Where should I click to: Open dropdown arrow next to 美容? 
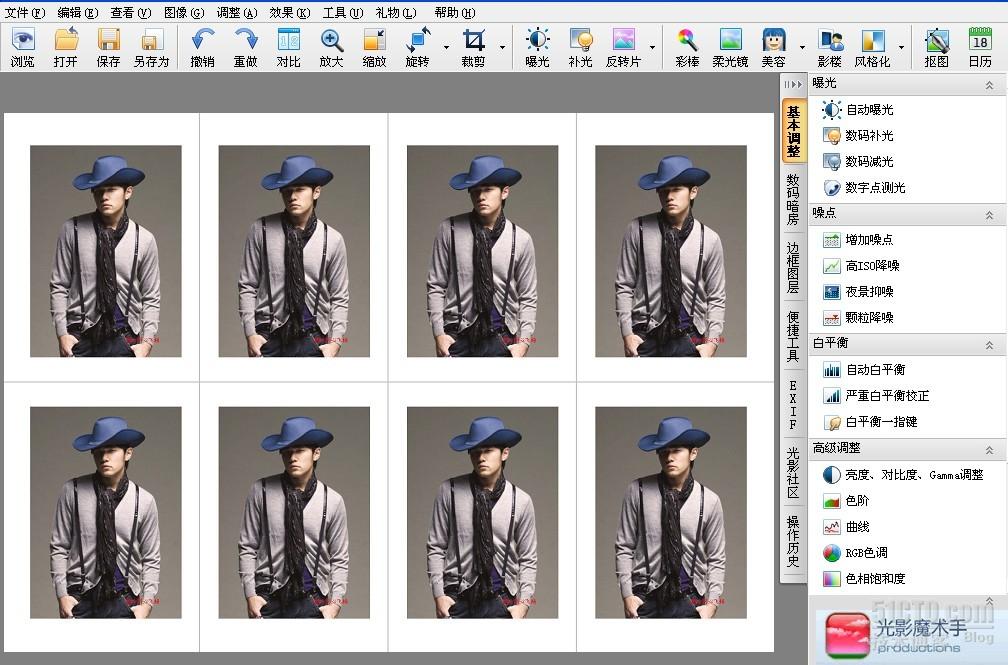click(x=802, y=48)
